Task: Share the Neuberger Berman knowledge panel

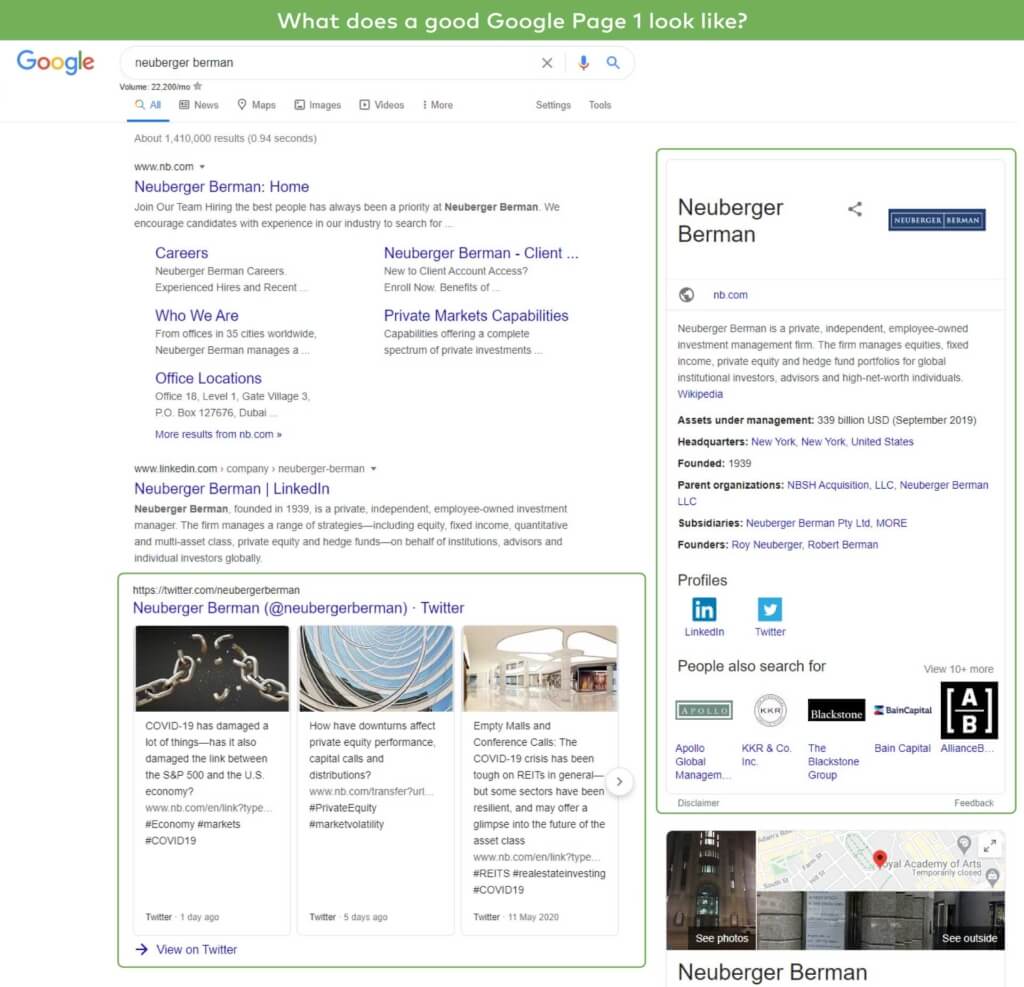Action: coord(856,210)
